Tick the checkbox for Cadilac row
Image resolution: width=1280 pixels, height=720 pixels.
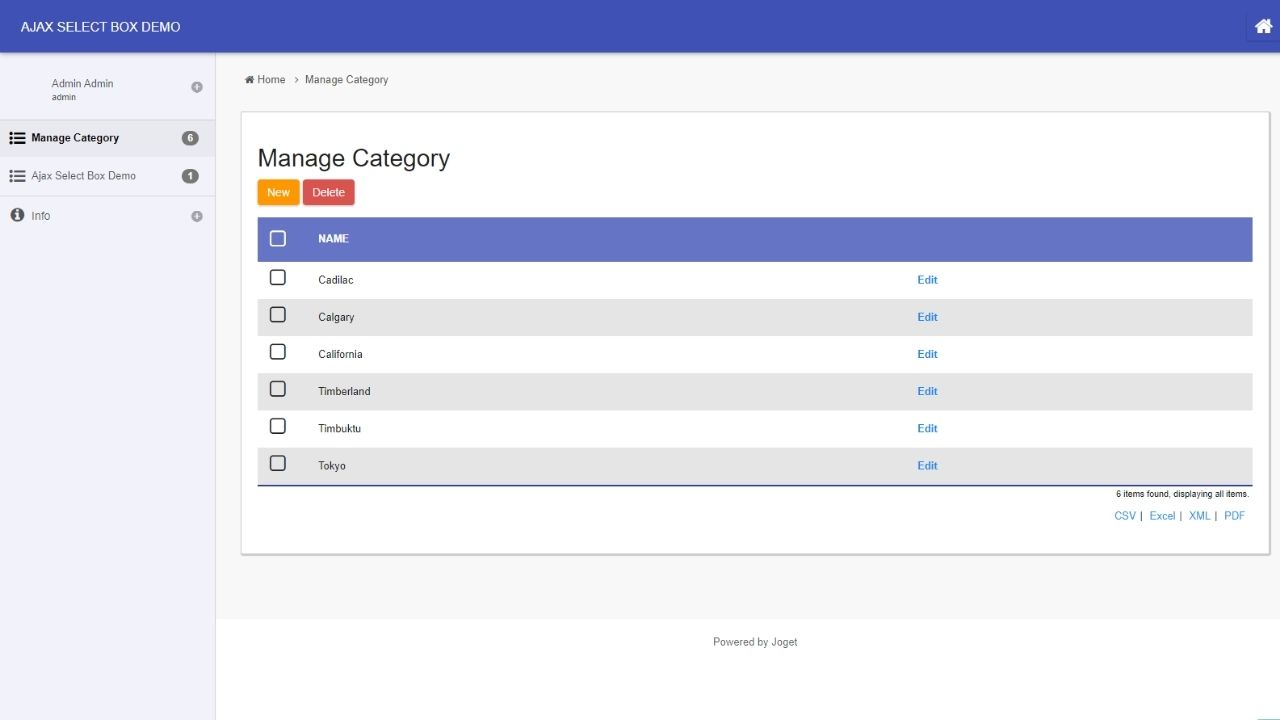tap(278, 277)
